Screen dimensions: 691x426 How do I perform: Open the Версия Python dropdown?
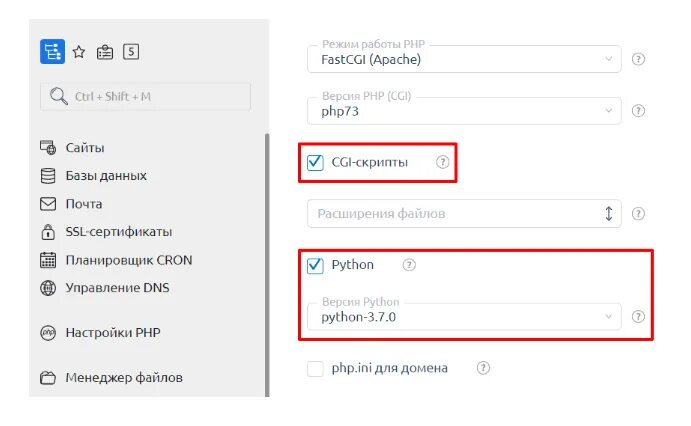pos(464,317)
